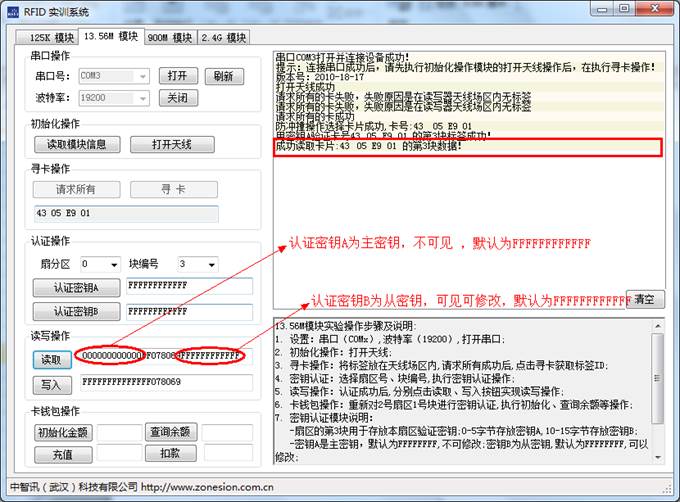Click the 打开 serial port button
This screenshot has width=680, height=502.
pos(177,76)
